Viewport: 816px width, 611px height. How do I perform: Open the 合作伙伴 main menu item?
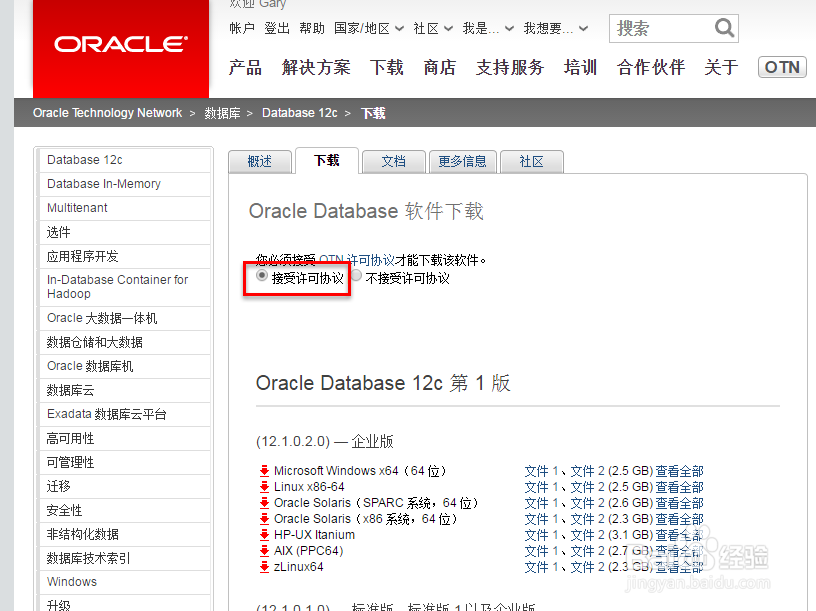click(651, 68)
